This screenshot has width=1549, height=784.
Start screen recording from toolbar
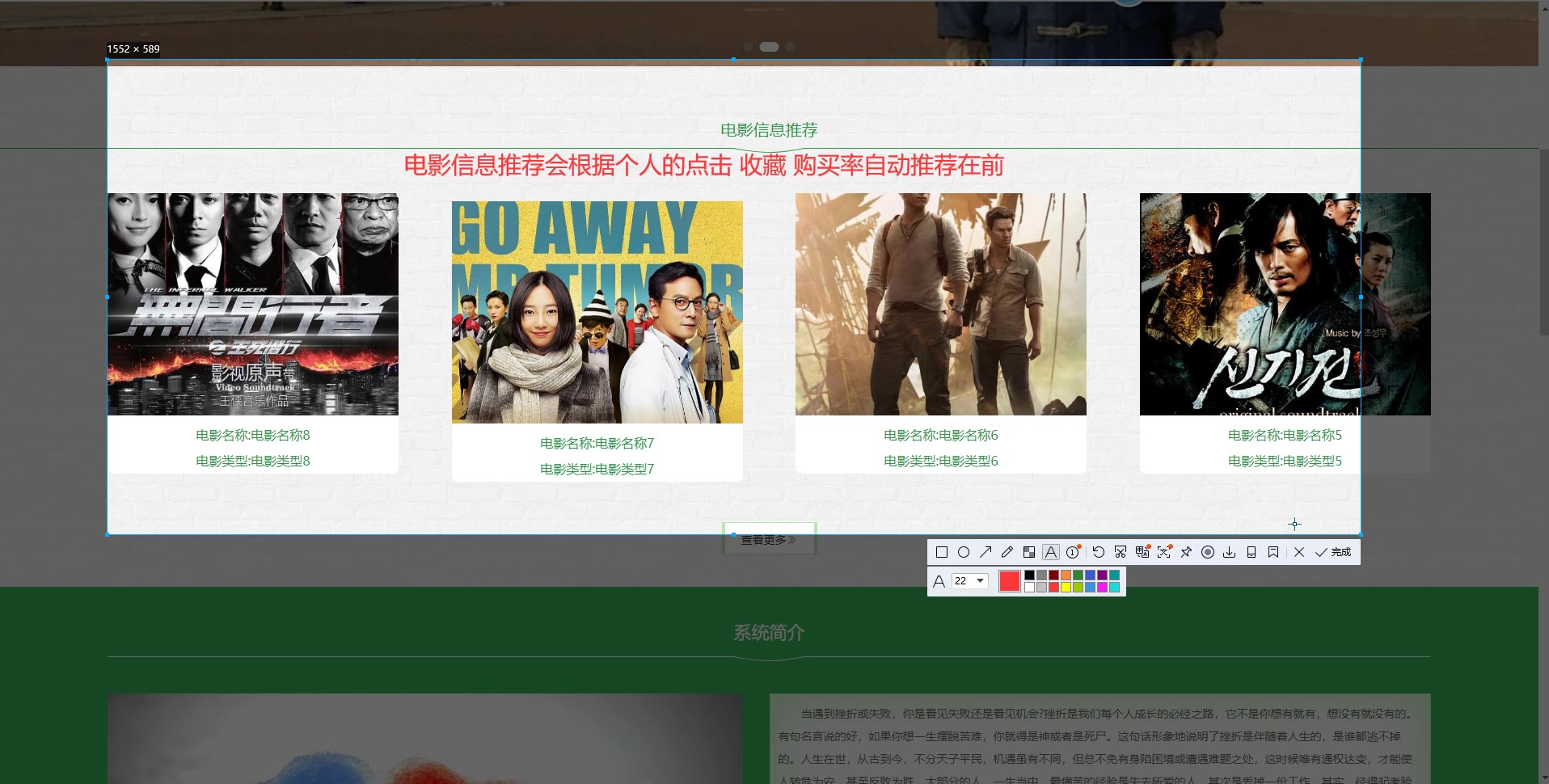1208,552
